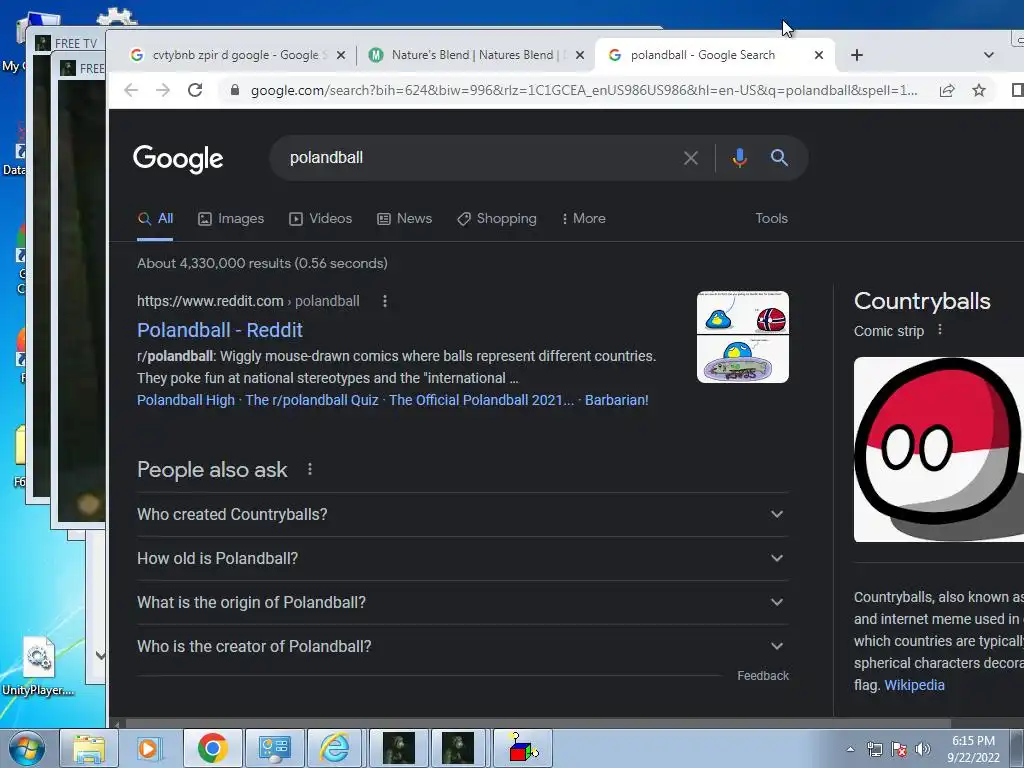The height and width of the screenshot is (768, 1024).
Task: Click the colored cube app in taskbar
Action: coord(522,748)
